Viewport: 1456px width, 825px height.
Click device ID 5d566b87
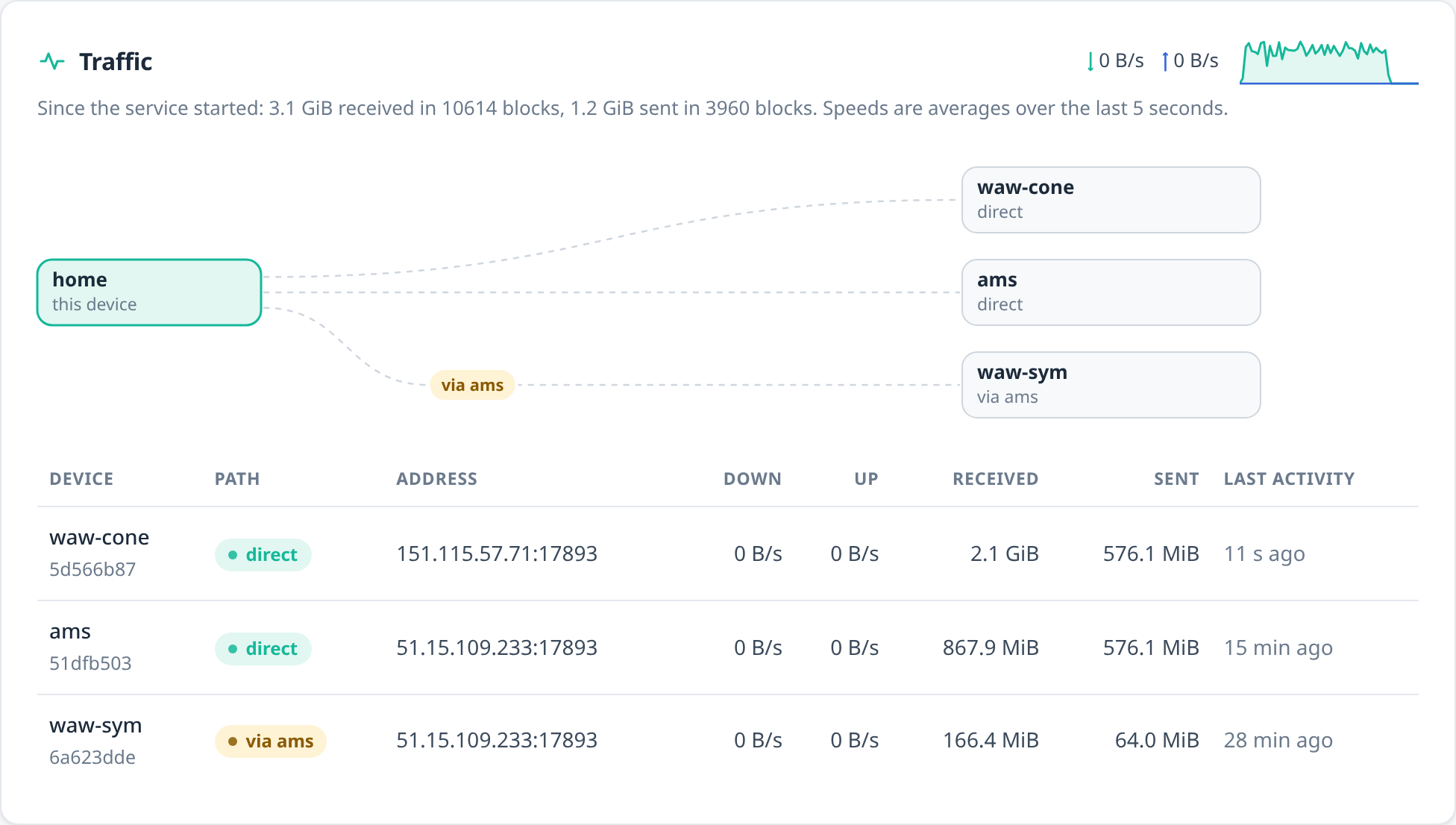coord(92,570)
